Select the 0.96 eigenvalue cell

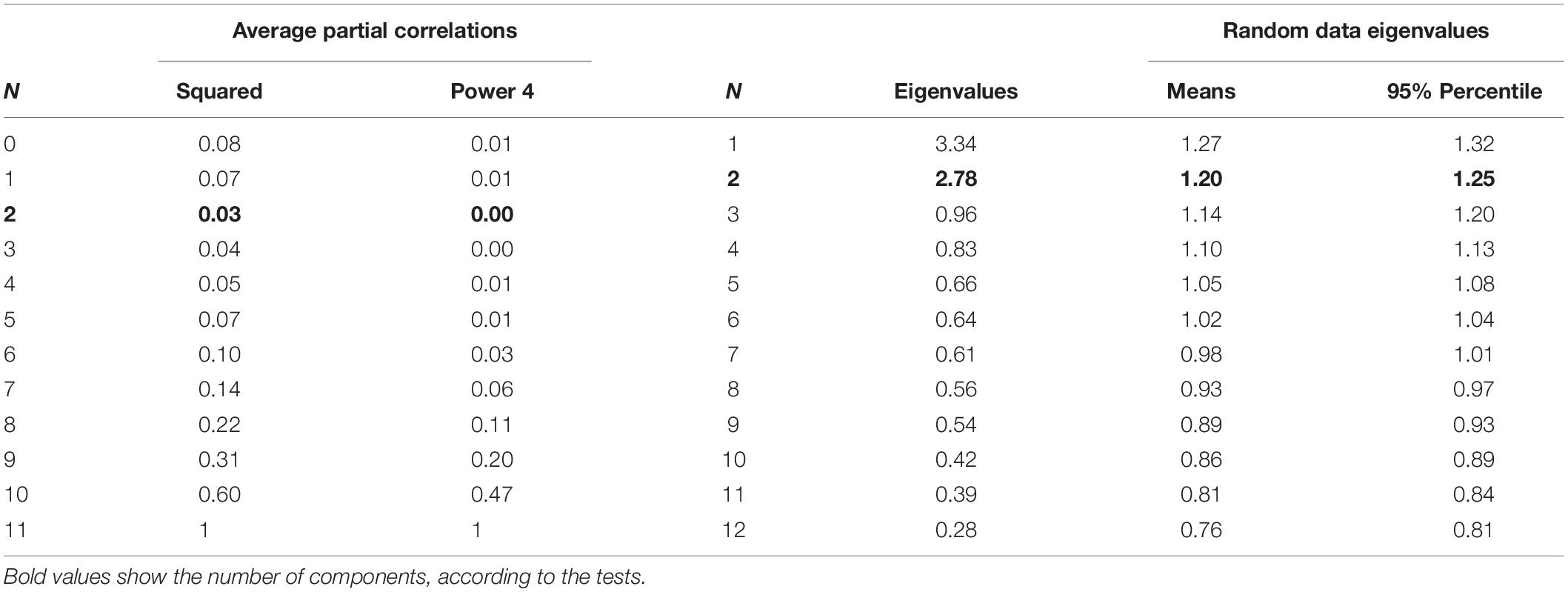click(x=955, y=214)
